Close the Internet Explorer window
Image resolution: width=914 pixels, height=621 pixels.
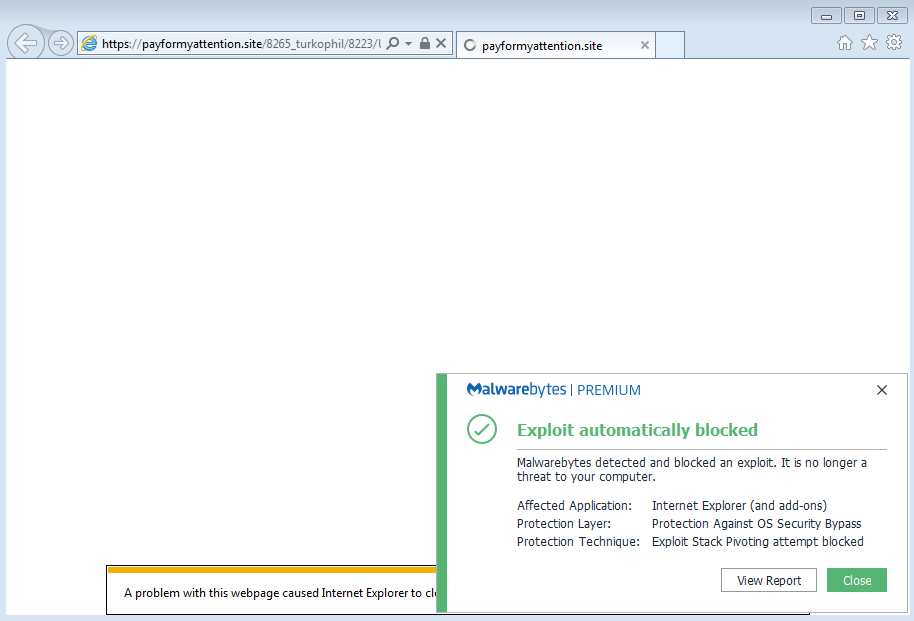pos(892,16)
